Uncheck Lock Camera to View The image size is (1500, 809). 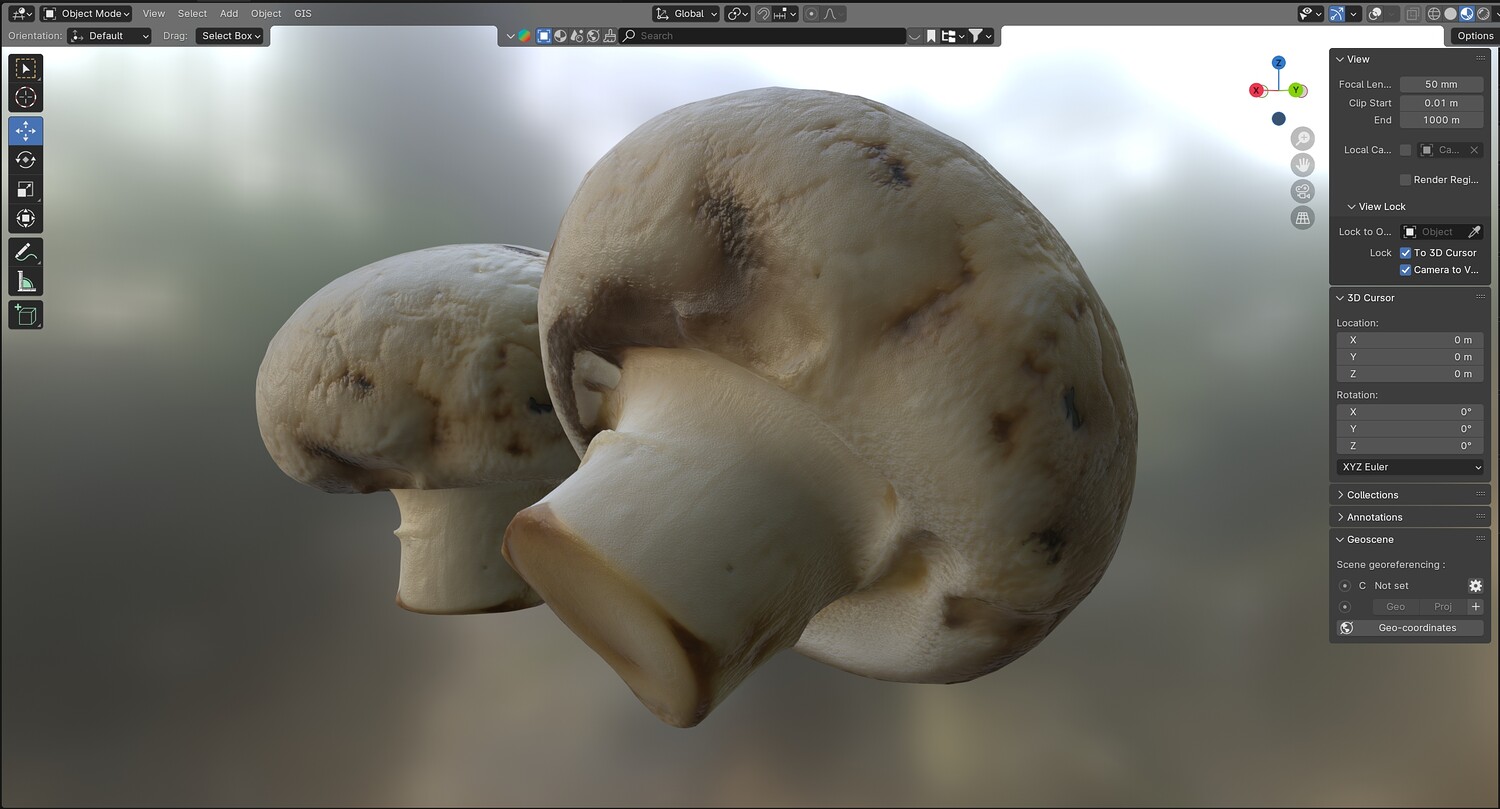[x=1405, y=270]
